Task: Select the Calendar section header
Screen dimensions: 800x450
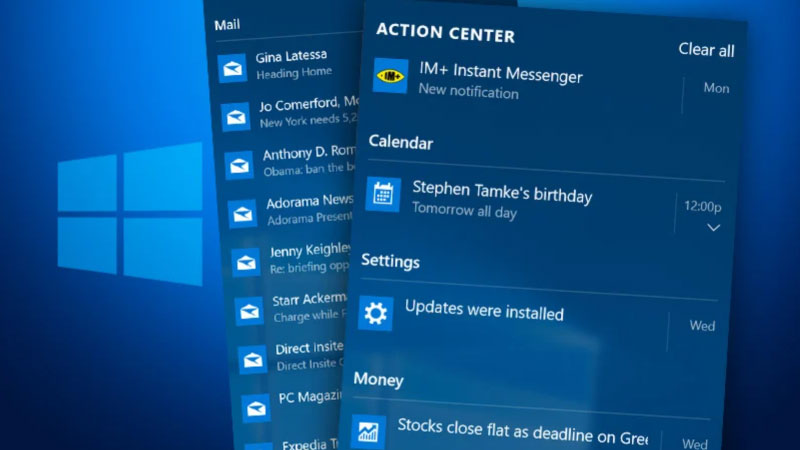Action: [x=401, y=142]
